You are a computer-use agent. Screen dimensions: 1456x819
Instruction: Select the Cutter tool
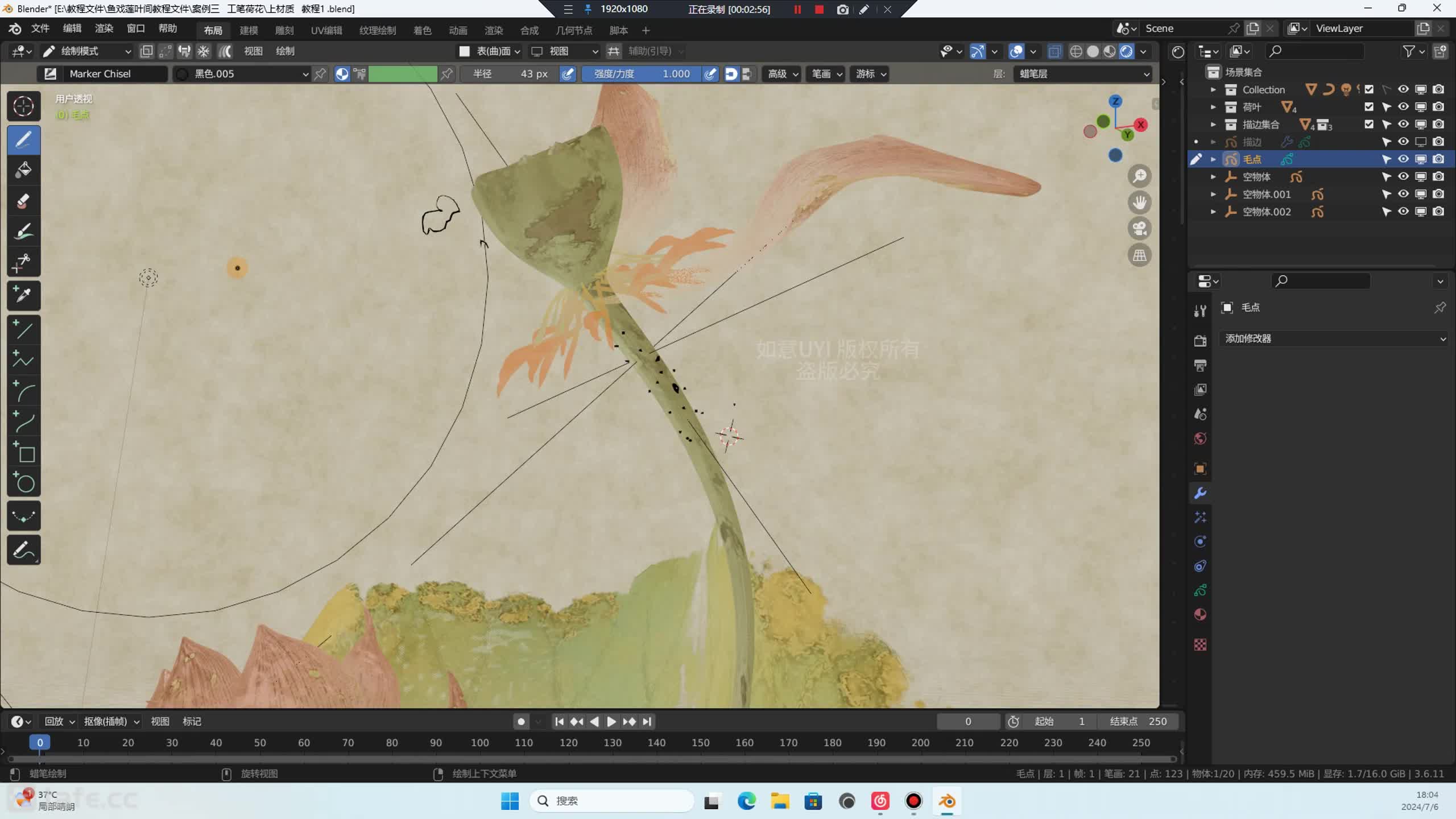(x=23, y=262)
